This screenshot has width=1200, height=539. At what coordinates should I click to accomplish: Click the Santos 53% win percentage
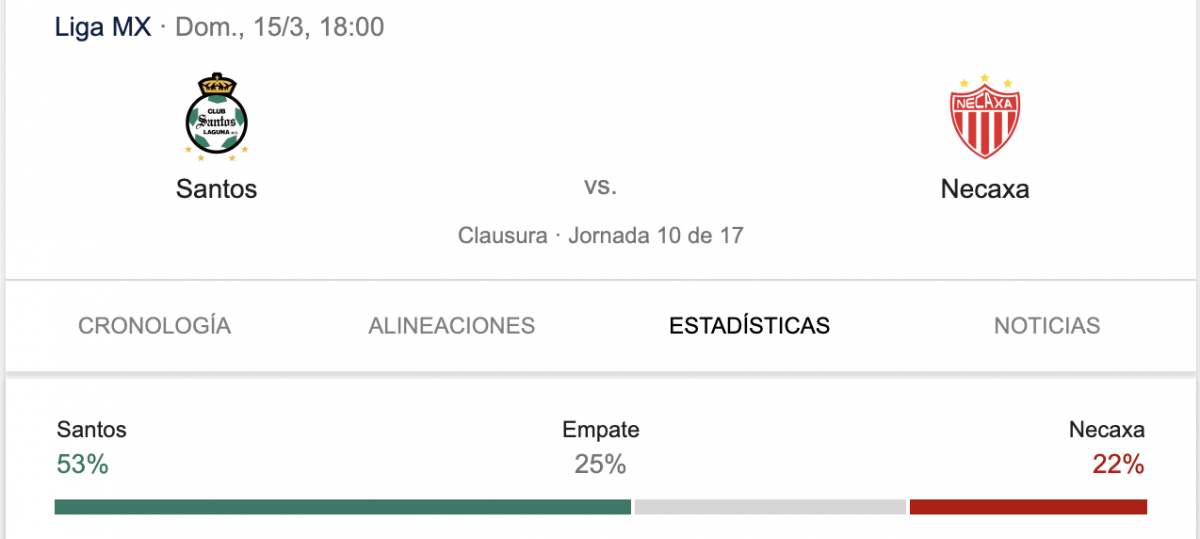click(x=82, y=464)
